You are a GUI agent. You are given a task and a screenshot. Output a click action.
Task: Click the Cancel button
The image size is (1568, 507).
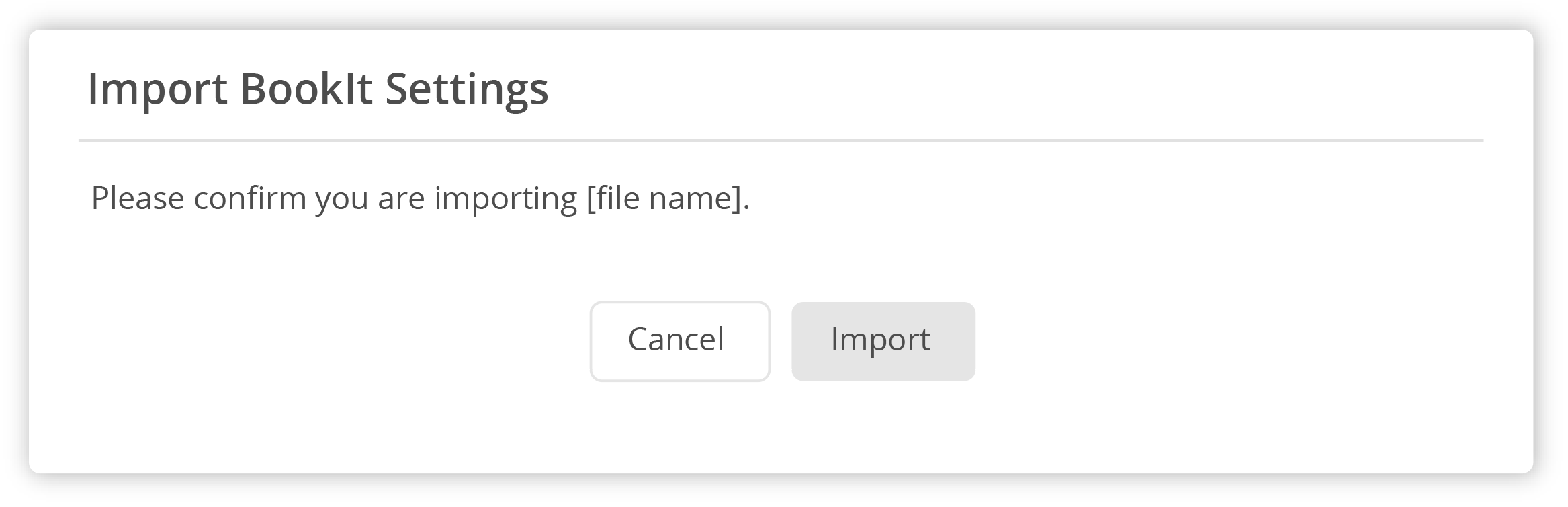click(679, 341)
